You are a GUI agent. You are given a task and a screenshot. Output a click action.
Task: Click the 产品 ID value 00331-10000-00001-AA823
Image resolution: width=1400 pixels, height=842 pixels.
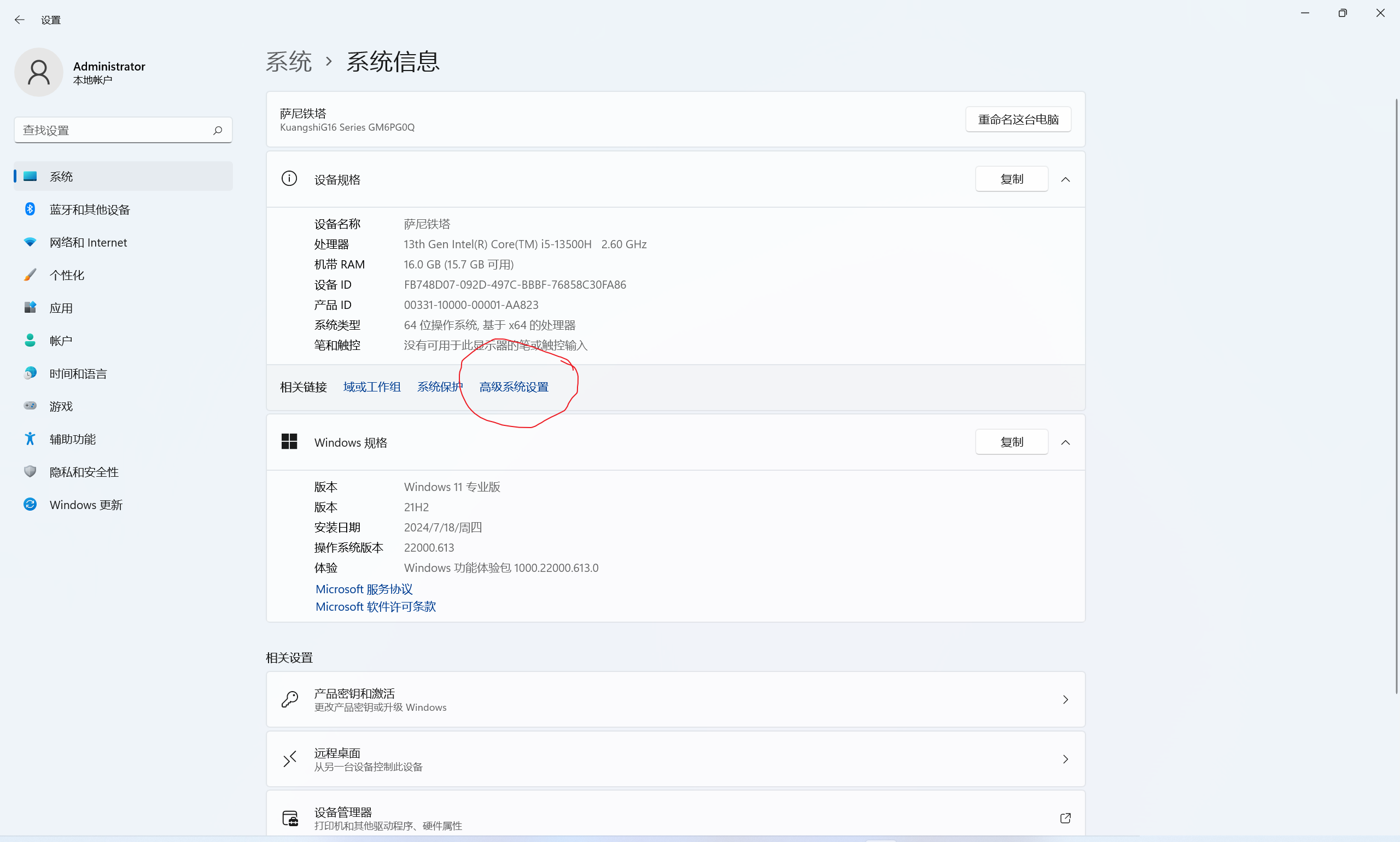(471, 305)
